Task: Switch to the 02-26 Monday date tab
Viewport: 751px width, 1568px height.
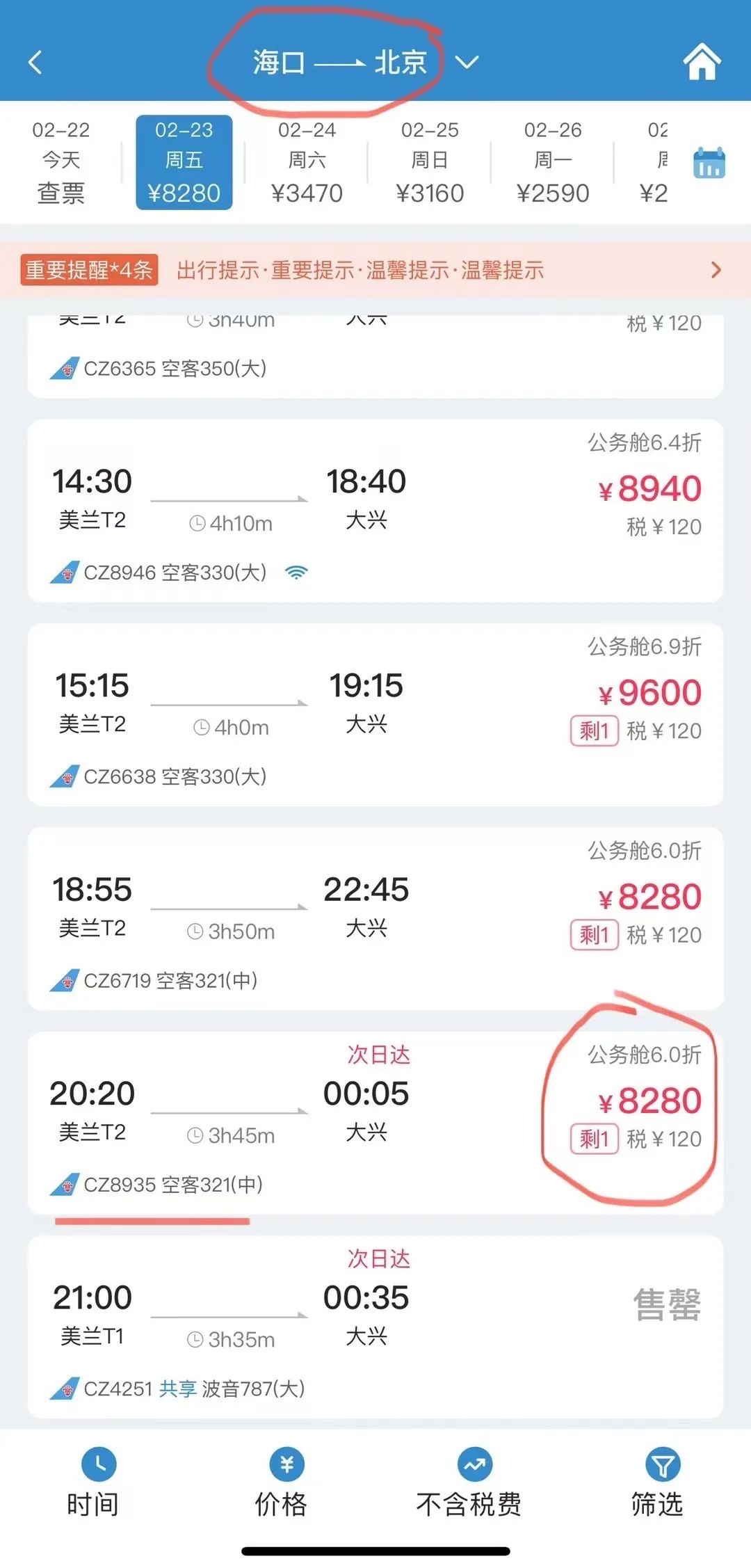Action: tap(553, 162)
